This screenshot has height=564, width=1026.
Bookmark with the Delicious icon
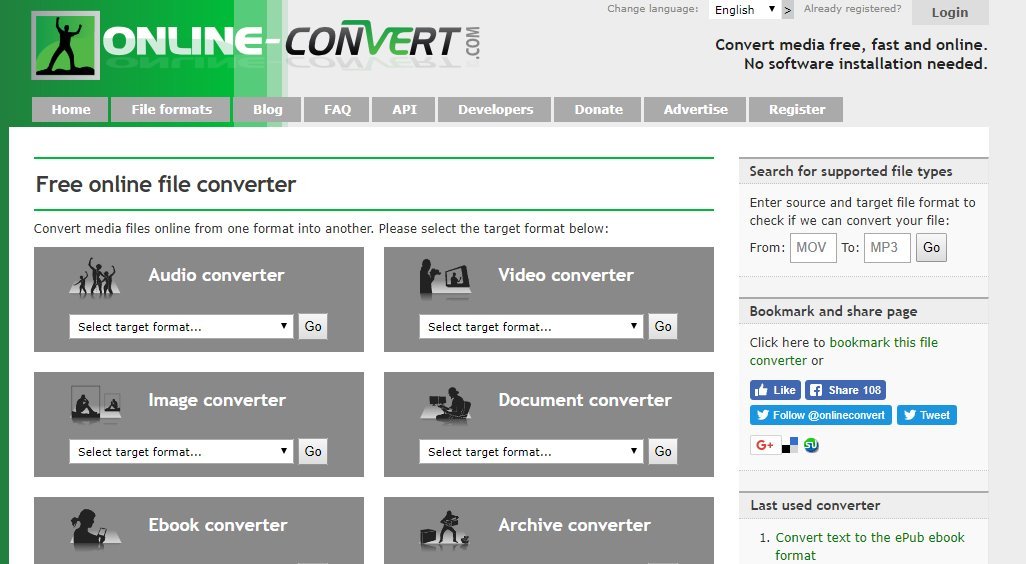point(790,445)
